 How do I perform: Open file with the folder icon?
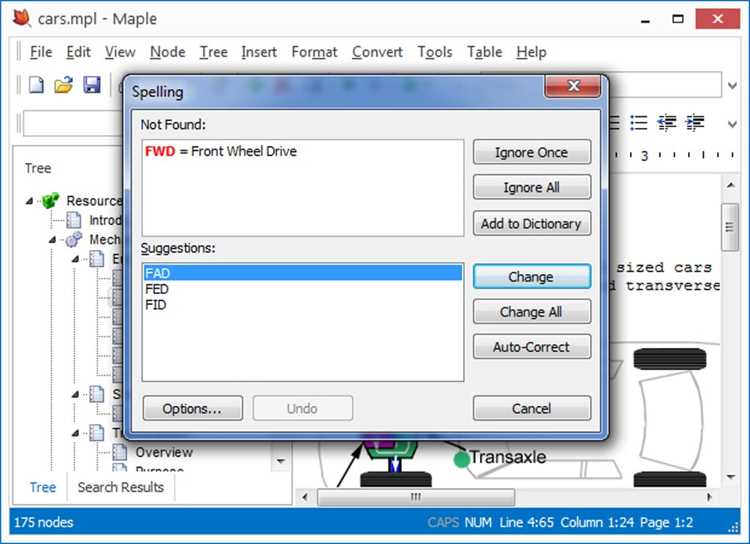[x=64, y=85]
